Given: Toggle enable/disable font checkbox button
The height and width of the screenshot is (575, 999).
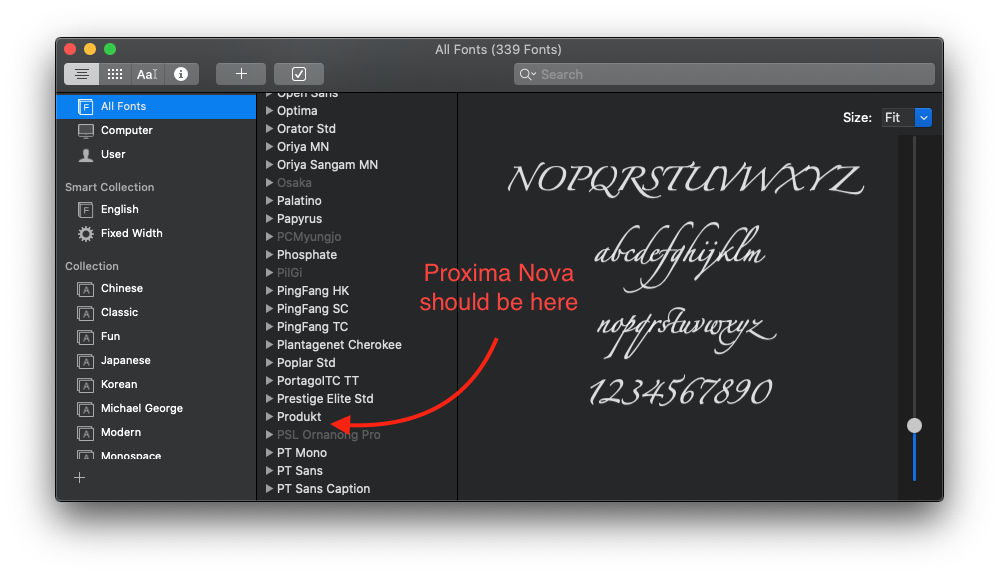Looking at the screenshot, I should 299,74.
